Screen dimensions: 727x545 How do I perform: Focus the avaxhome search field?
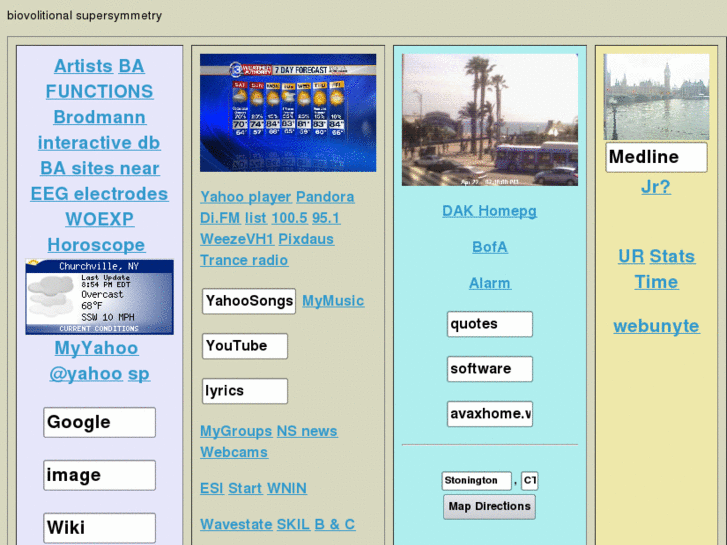[x=490, y=414]
